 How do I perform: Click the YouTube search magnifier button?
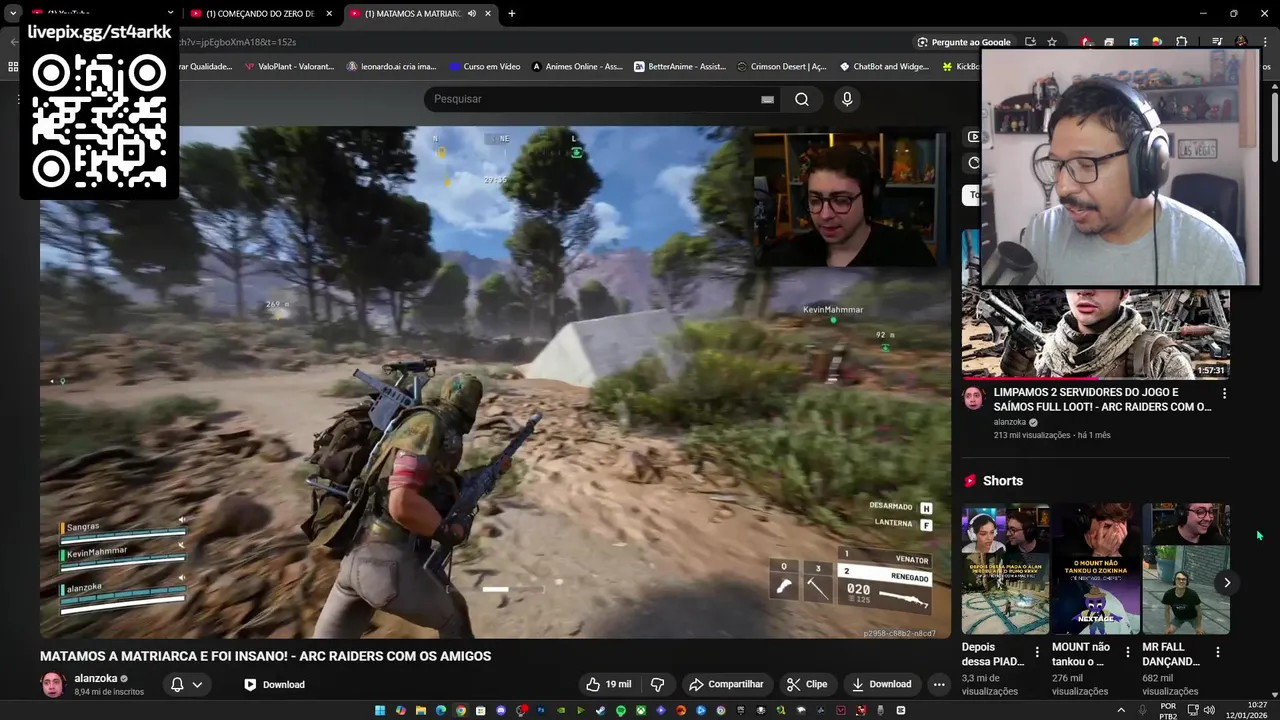802,99
